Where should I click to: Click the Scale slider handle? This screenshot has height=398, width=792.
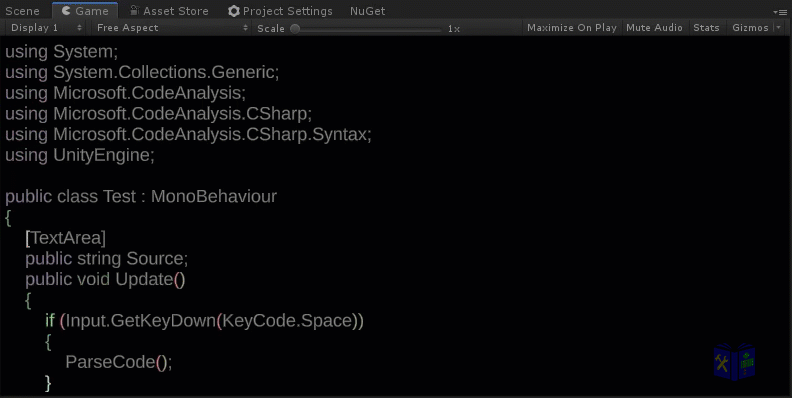pyautogui.click(x=295, y=29)
